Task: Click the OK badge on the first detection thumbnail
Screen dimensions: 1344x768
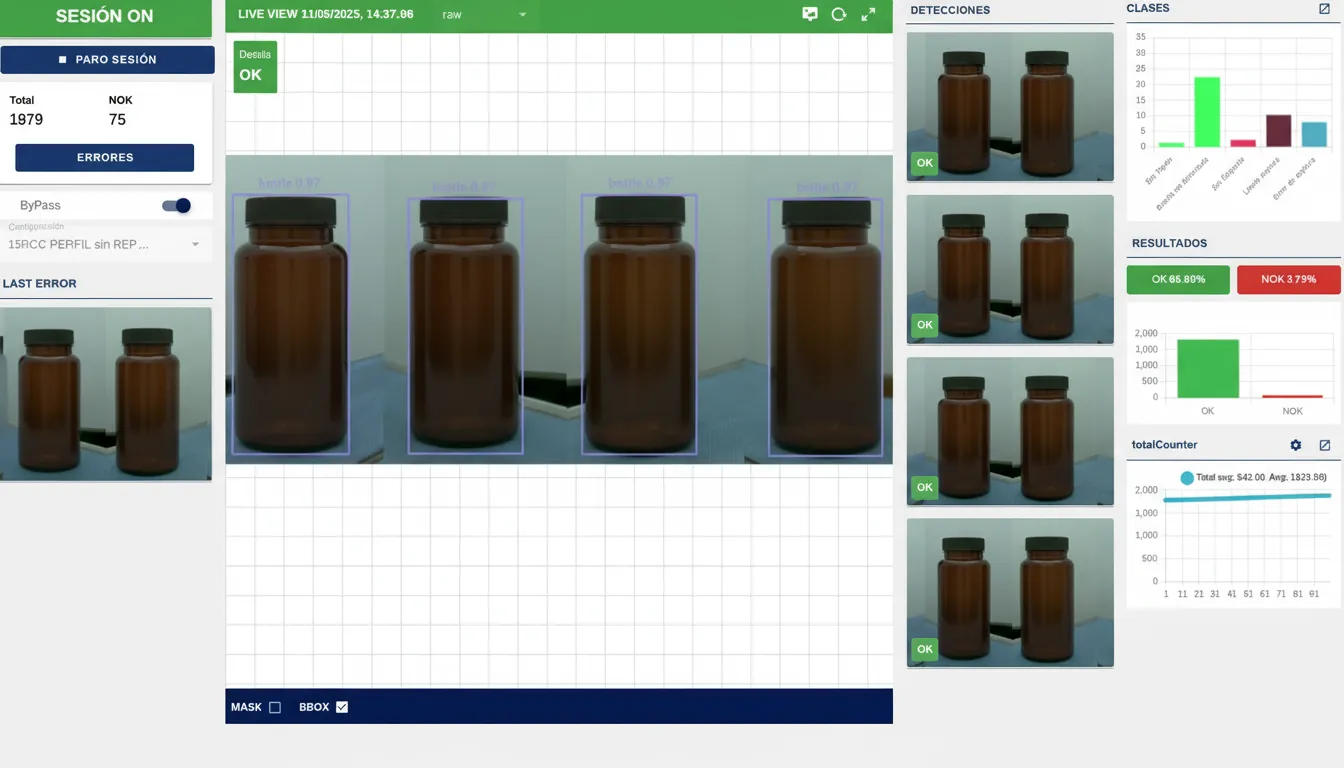Action: pyautogui.click(x=924, y=162)
